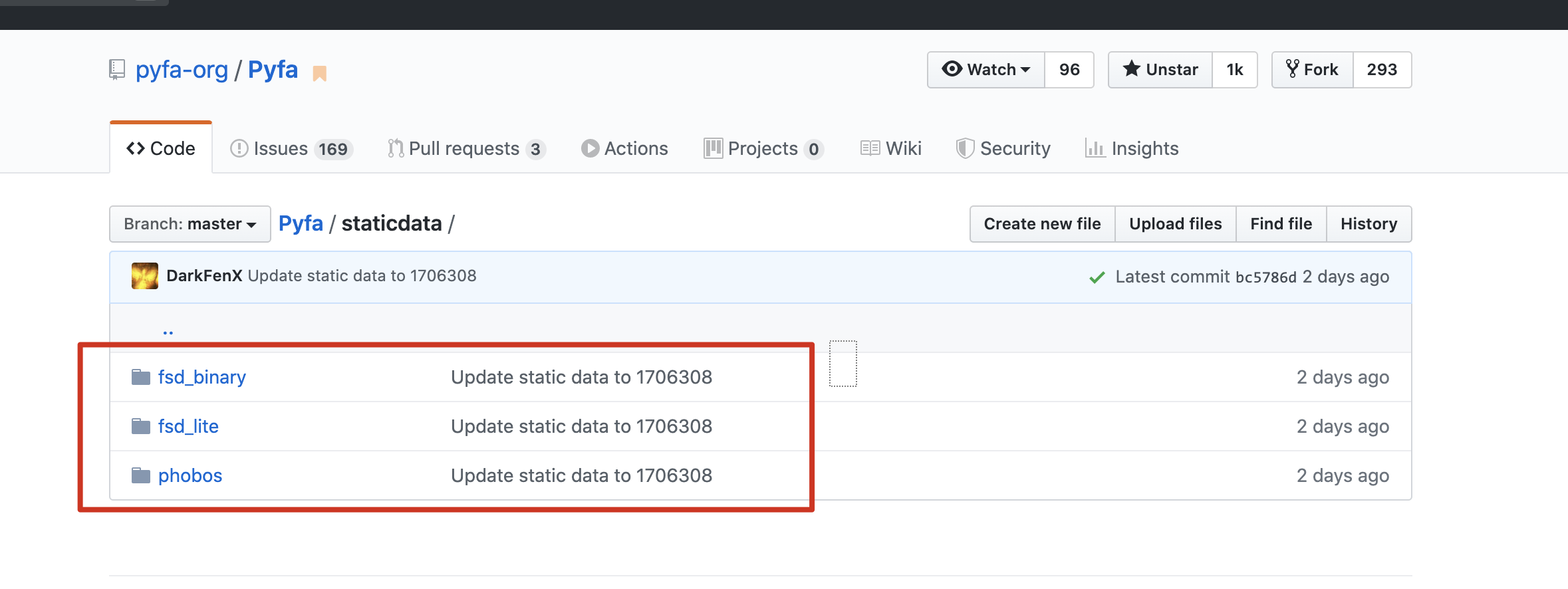Open the latest commit message in the commit bar

coord(362,276)
